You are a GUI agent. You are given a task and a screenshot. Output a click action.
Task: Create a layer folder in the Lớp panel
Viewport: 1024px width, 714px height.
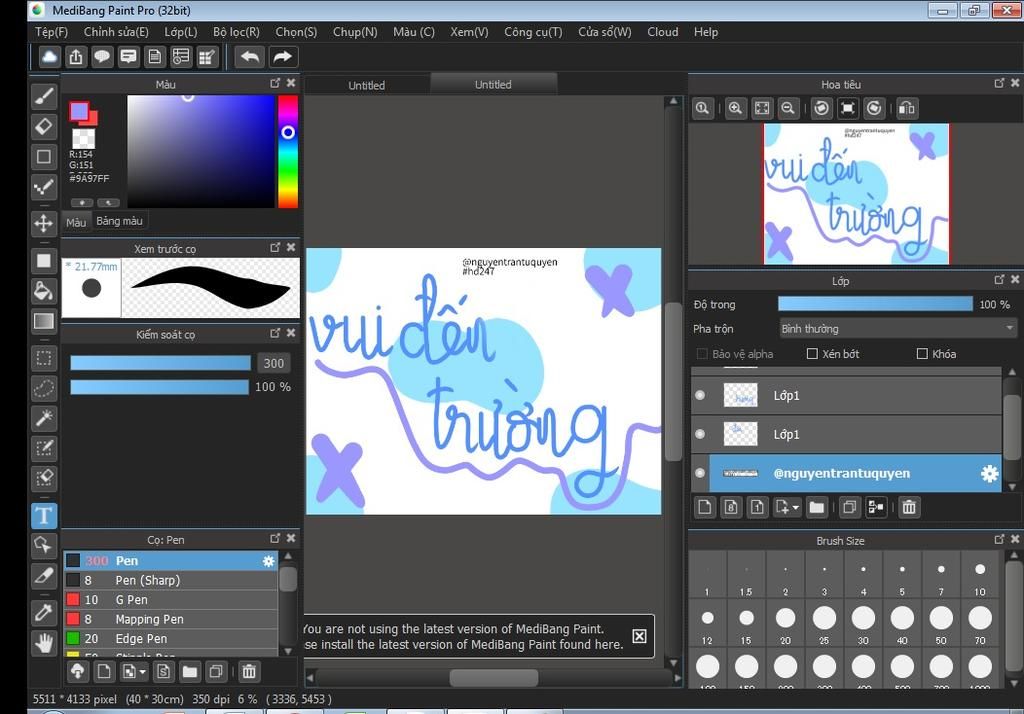tap(816, 507)
